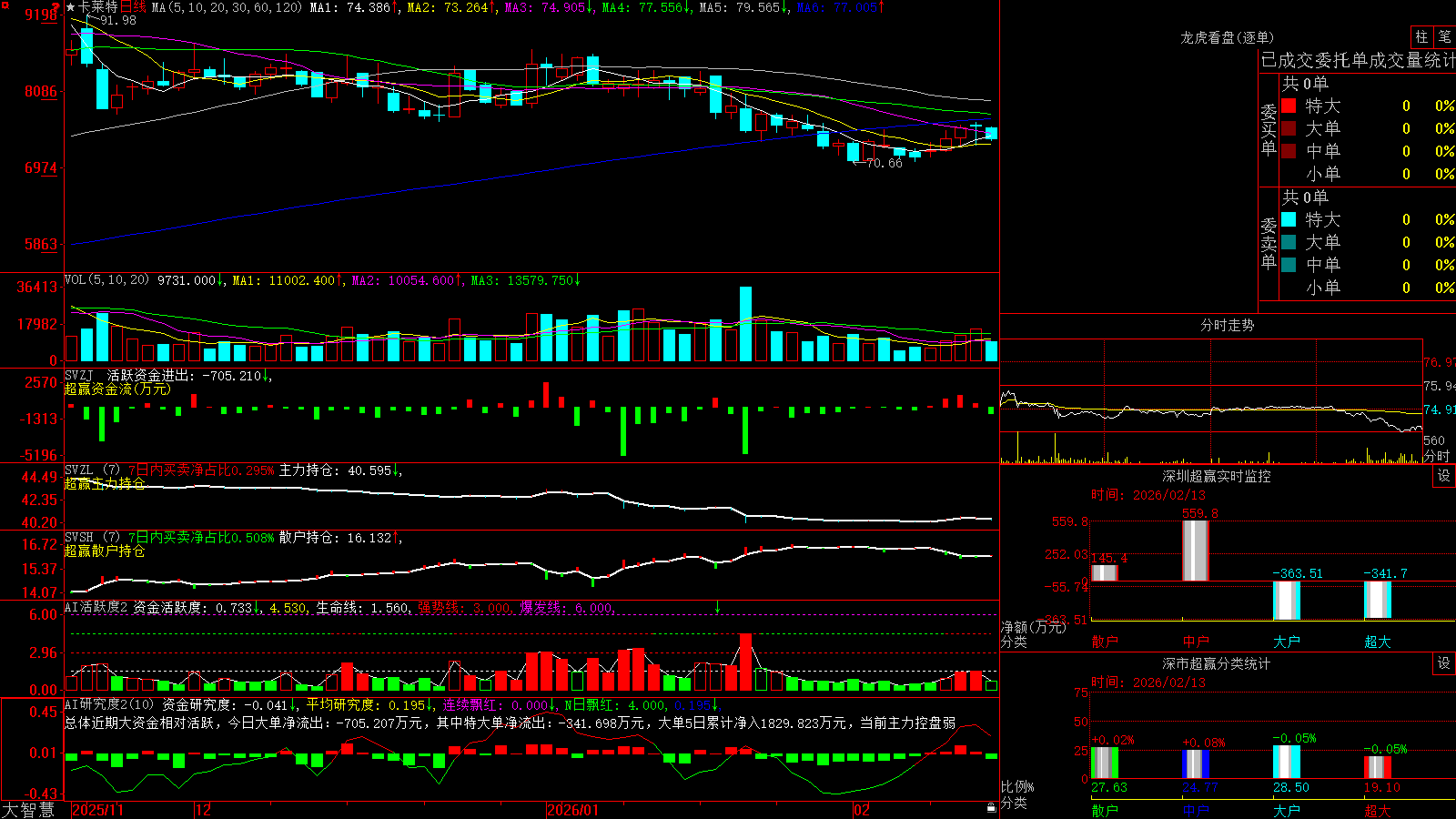
Task: Click the 大户 28.50 bar in 深市超赢分类统计
Action: click(x=1287, y=763)
